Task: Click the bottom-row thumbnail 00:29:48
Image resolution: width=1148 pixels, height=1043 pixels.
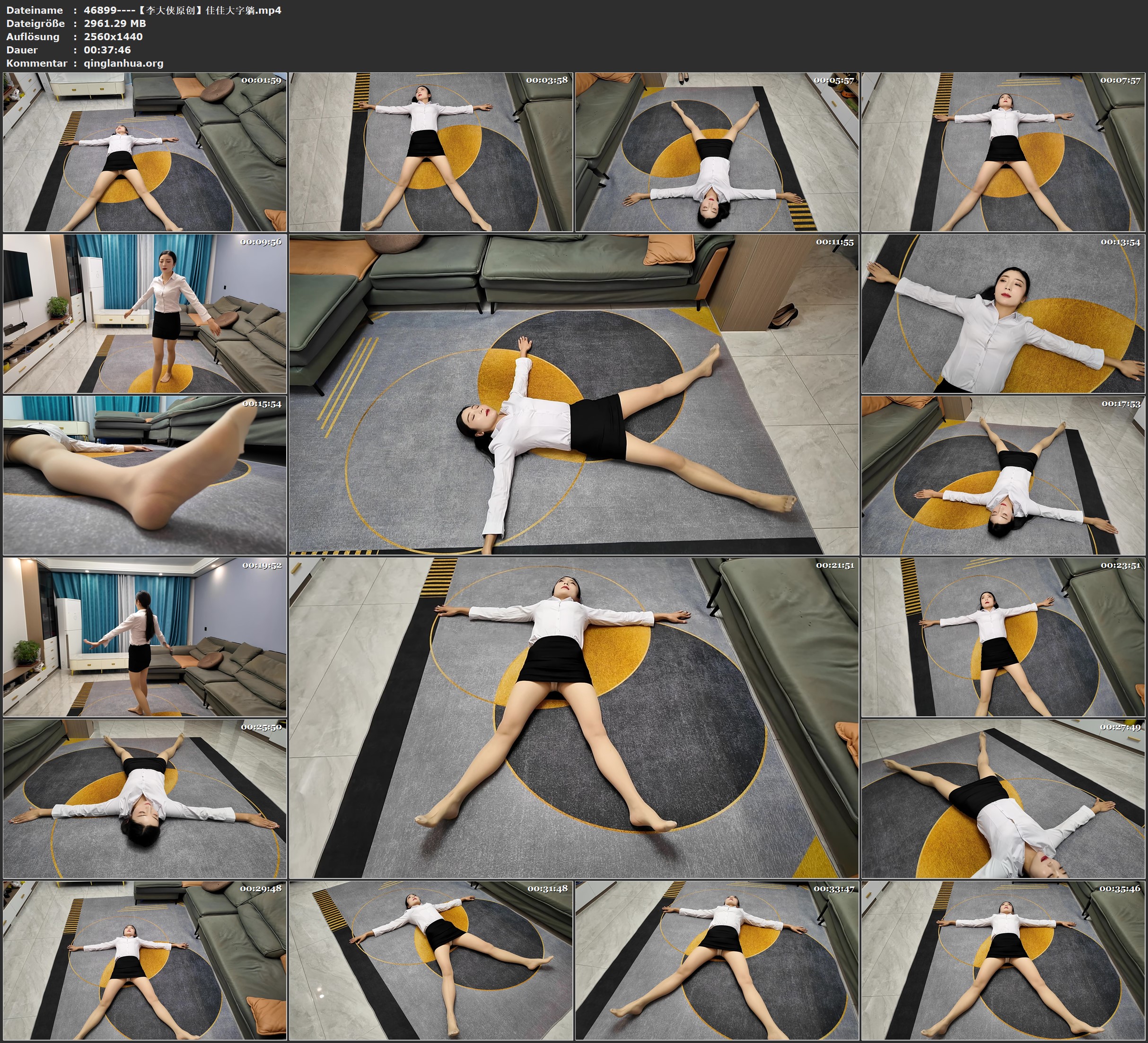Action: 145,960
